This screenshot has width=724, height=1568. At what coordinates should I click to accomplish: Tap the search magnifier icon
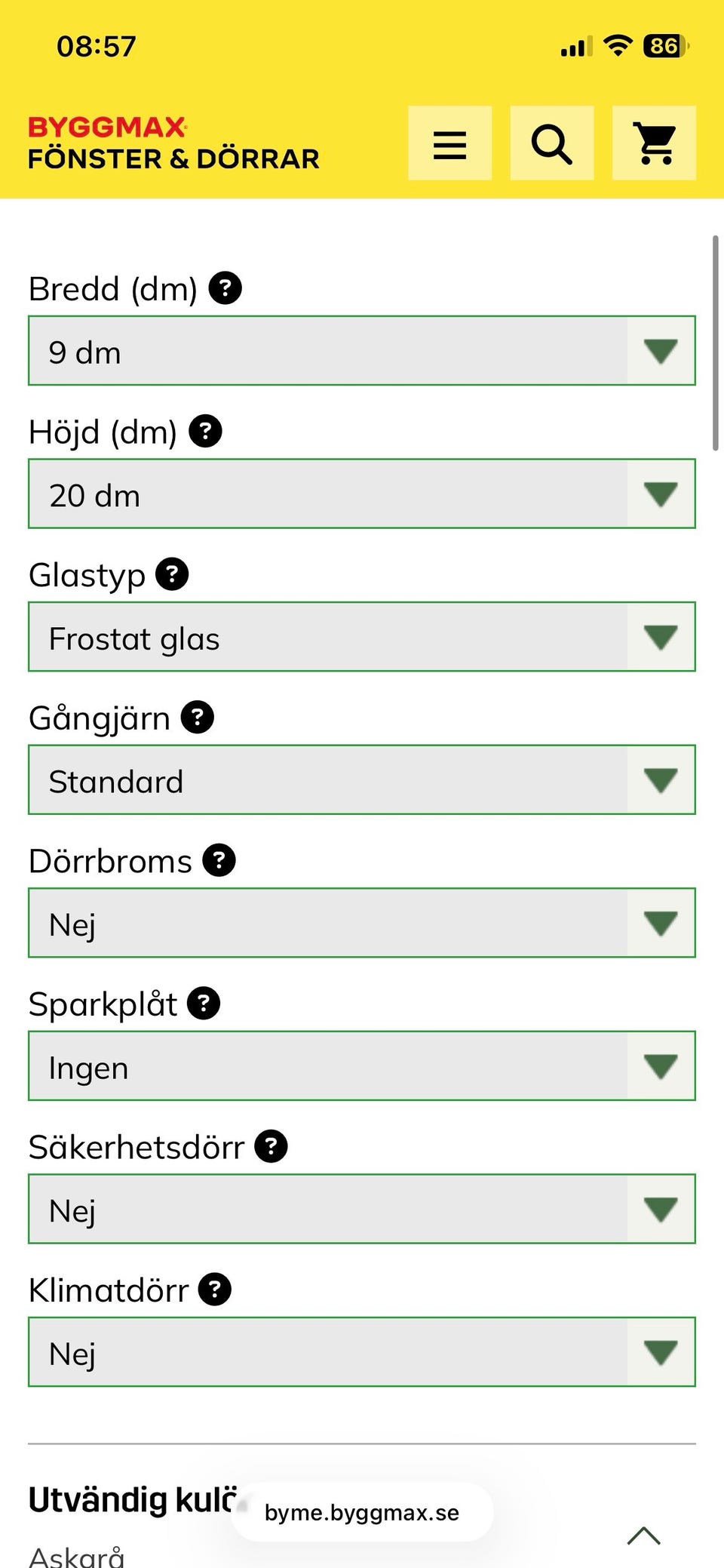coord(551,143)
